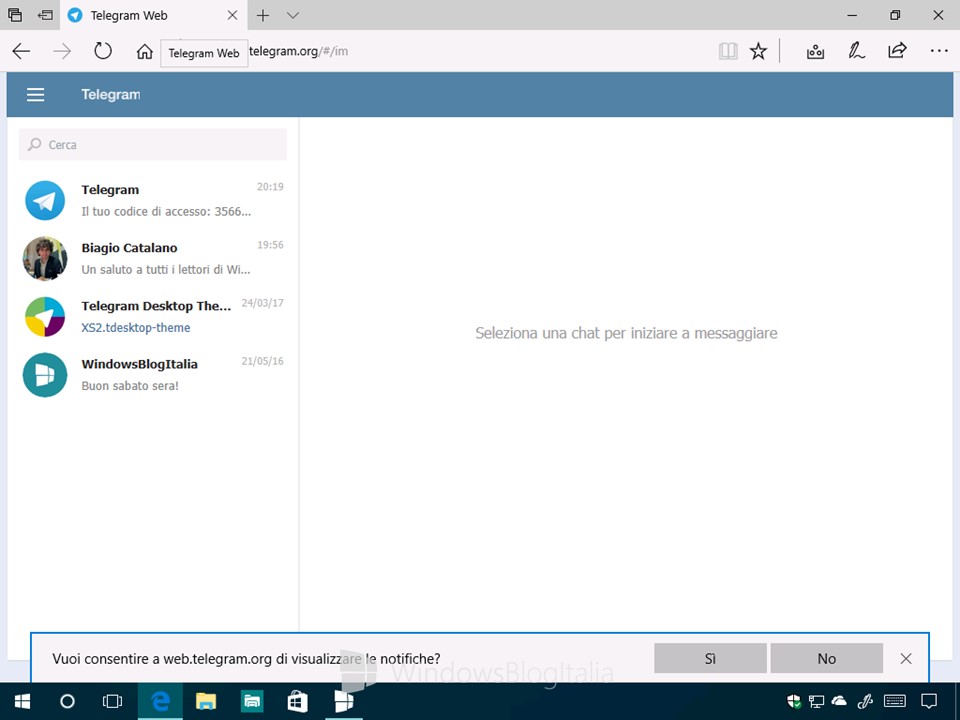Open the XS2.tdesktop-theme file link
Viewport: 960px width, 720px height.
(x=136, y=328)
